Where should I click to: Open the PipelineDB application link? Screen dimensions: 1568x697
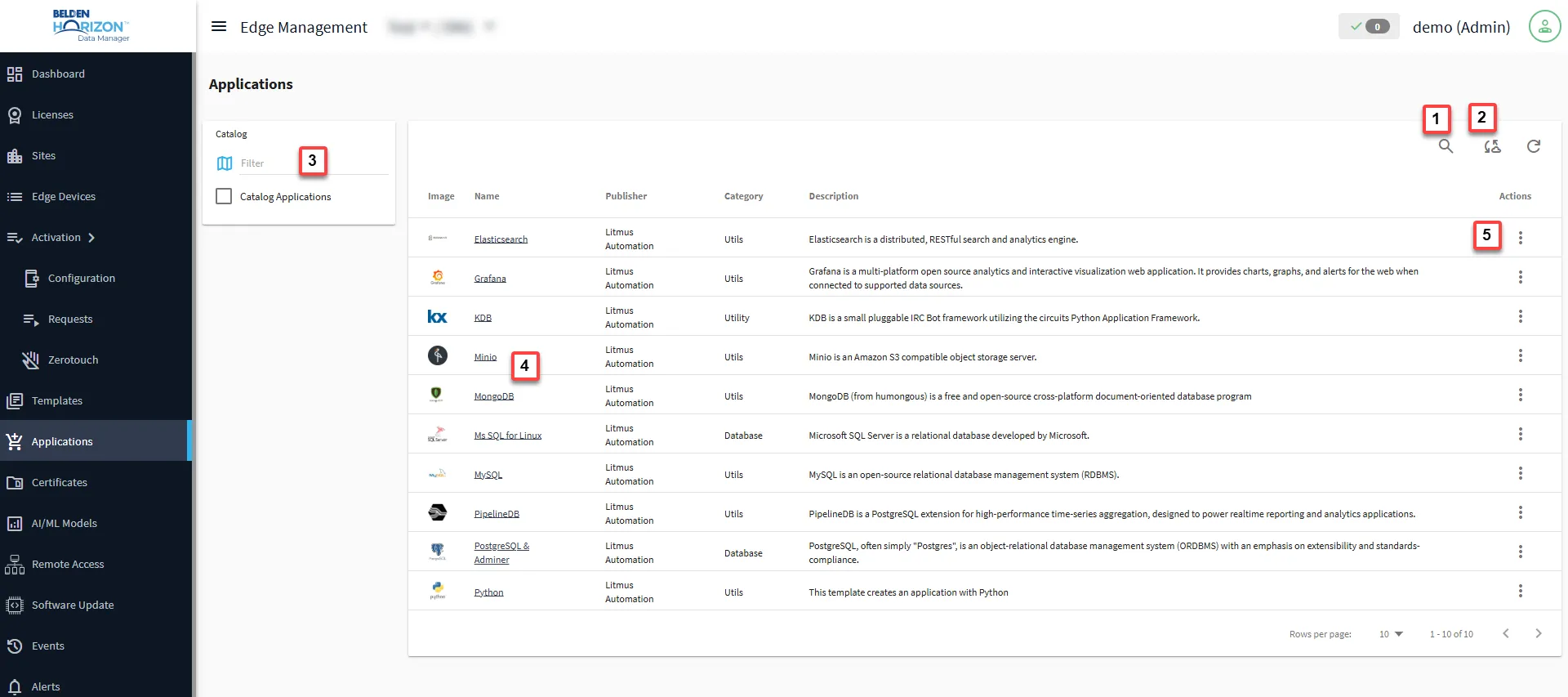click(497, 514)
